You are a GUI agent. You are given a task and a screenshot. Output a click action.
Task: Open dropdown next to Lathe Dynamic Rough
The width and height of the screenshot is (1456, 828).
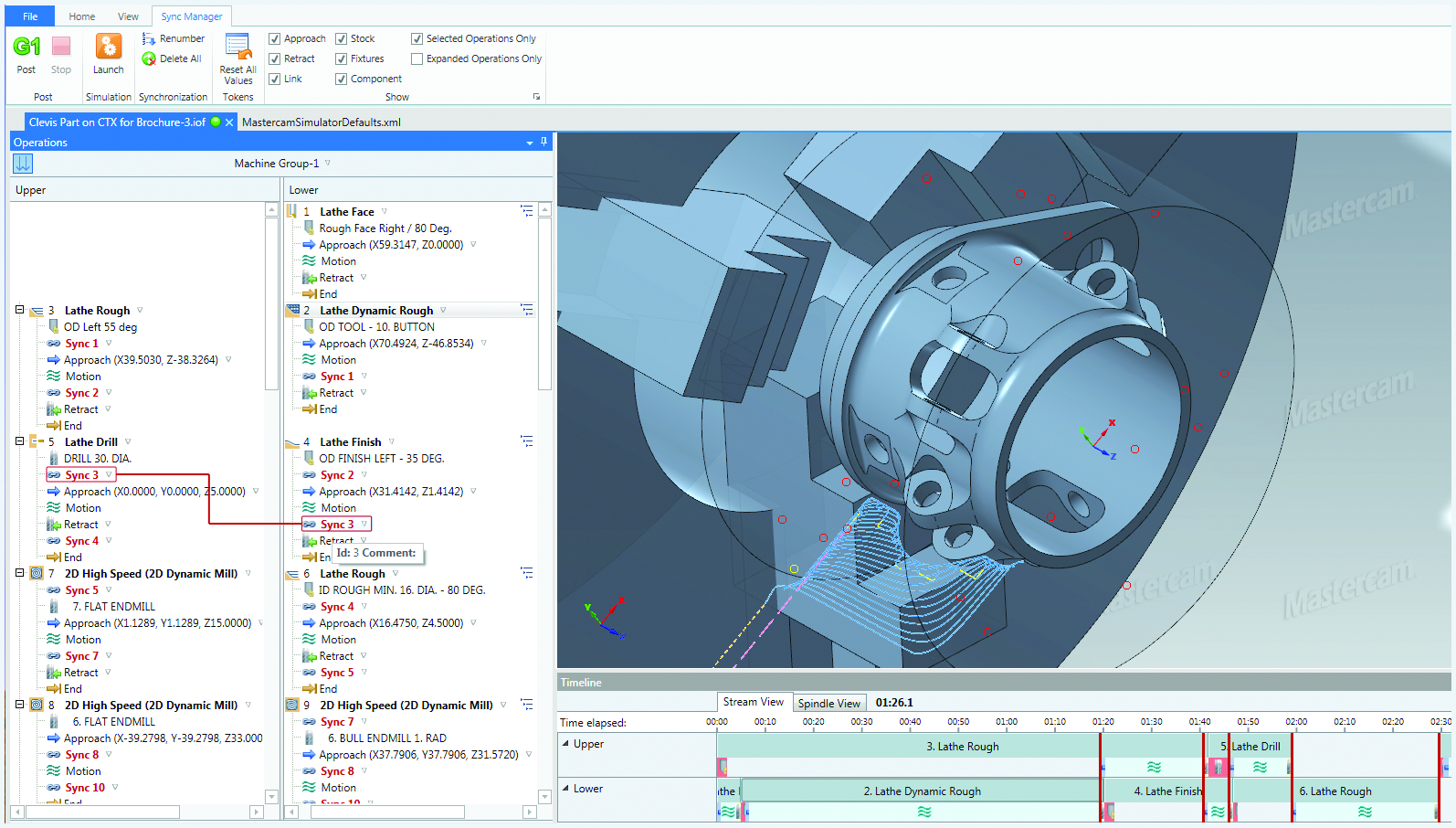(x=443, y=310)
